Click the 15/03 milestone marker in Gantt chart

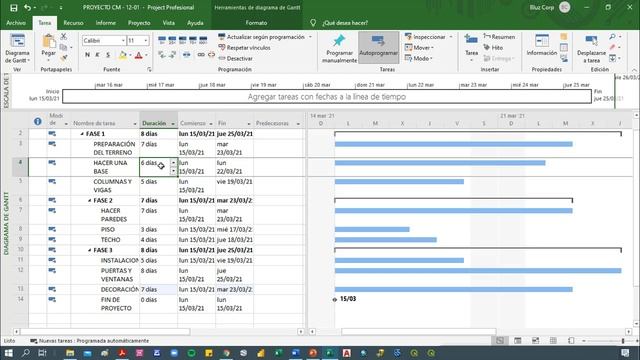335,300
